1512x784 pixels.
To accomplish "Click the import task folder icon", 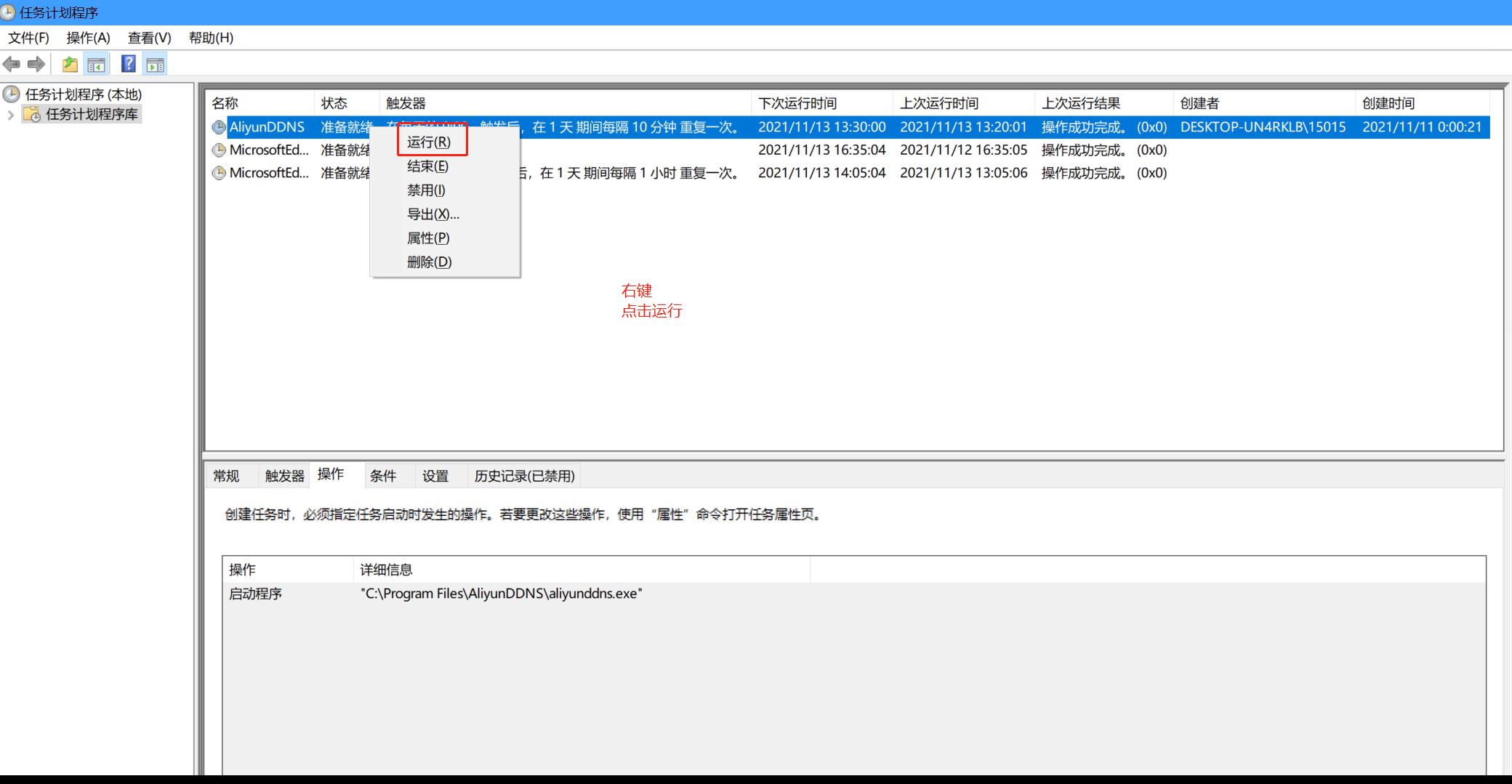I will [x=69, y=64].
